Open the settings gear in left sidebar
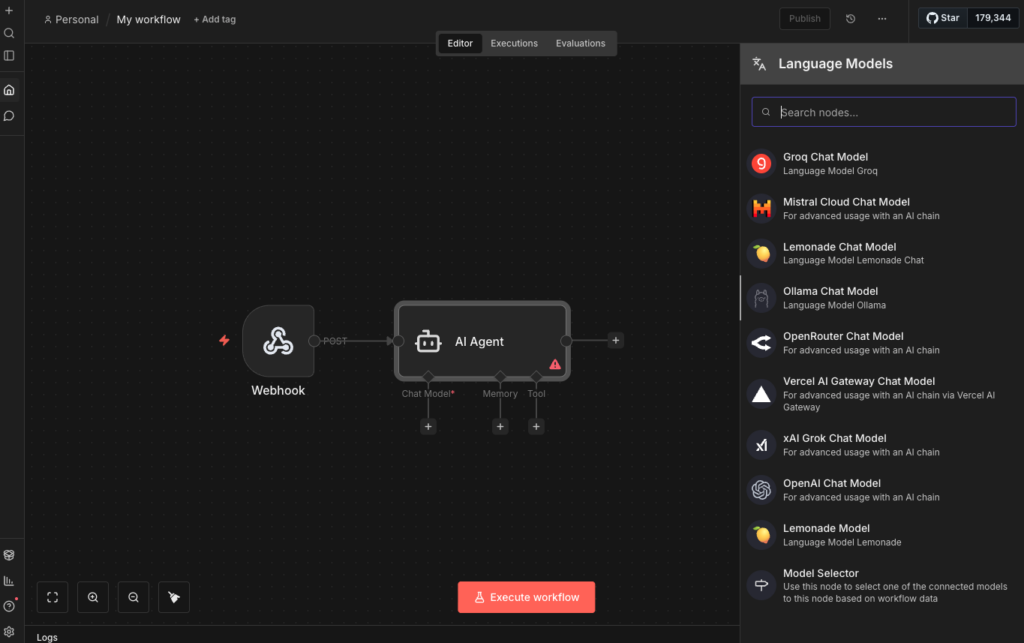 tap(9, 631)
